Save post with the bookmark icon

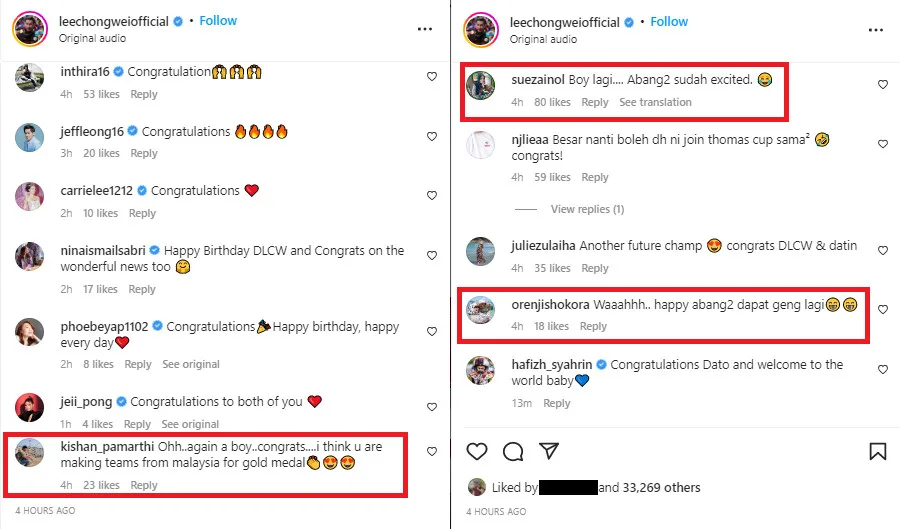tap(877, 451)
